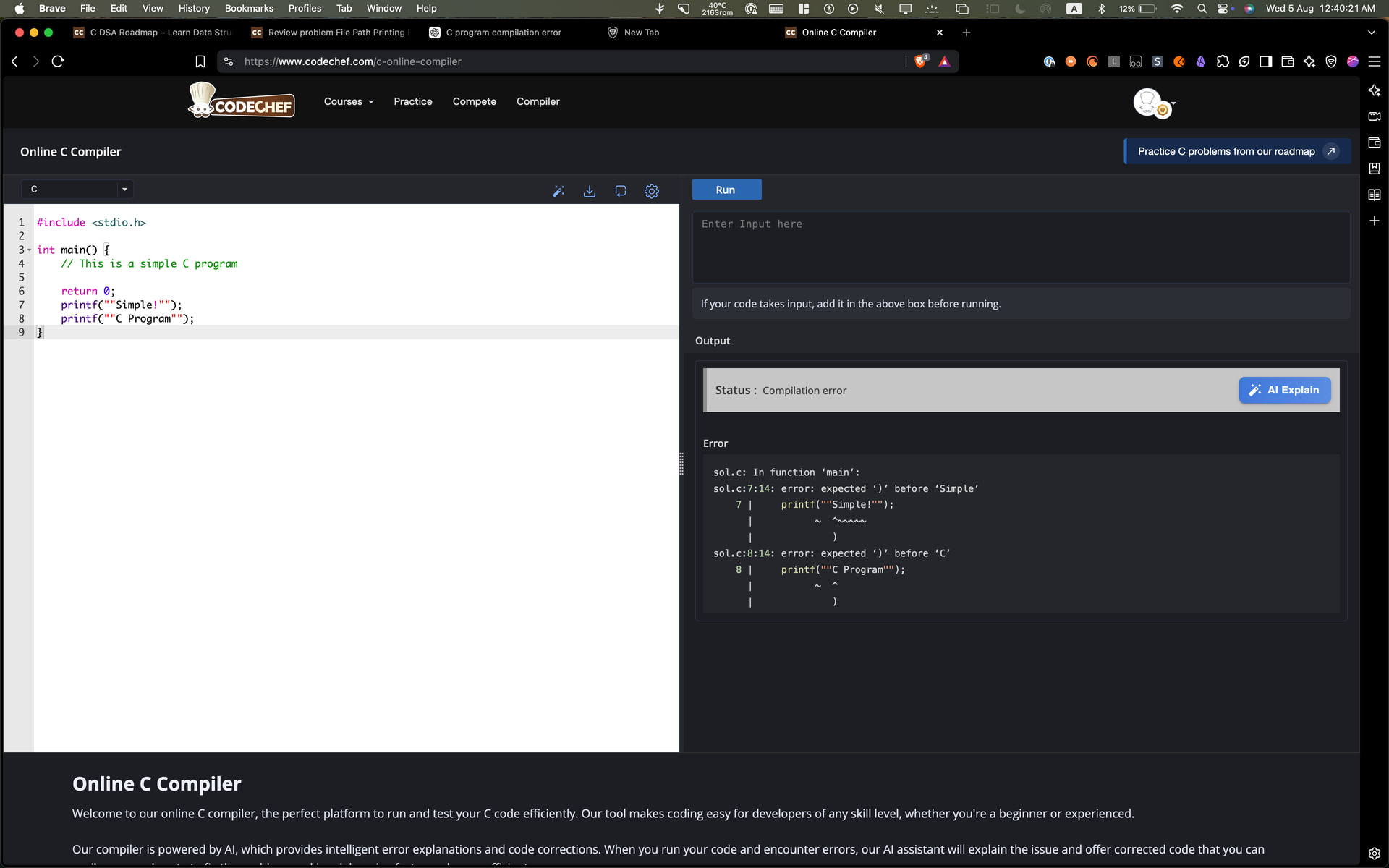Go forward with the forward arrow
1389x868 pixels.
pos(35,61)
